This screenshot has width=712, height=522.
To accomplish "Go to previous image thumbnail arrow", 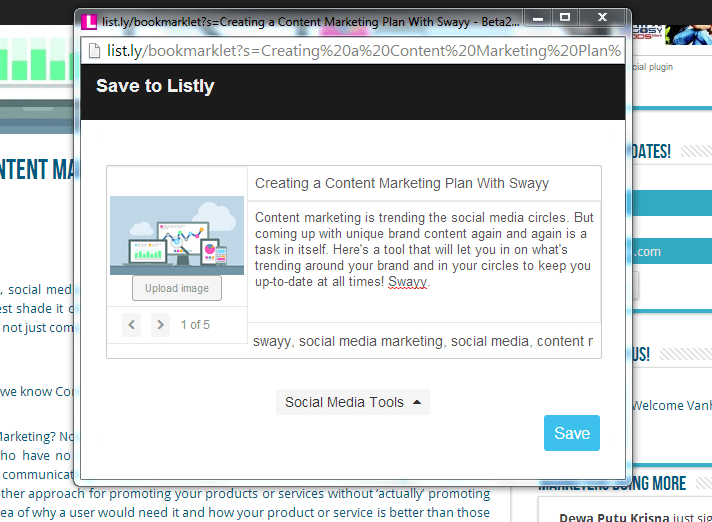I will 132,325.
